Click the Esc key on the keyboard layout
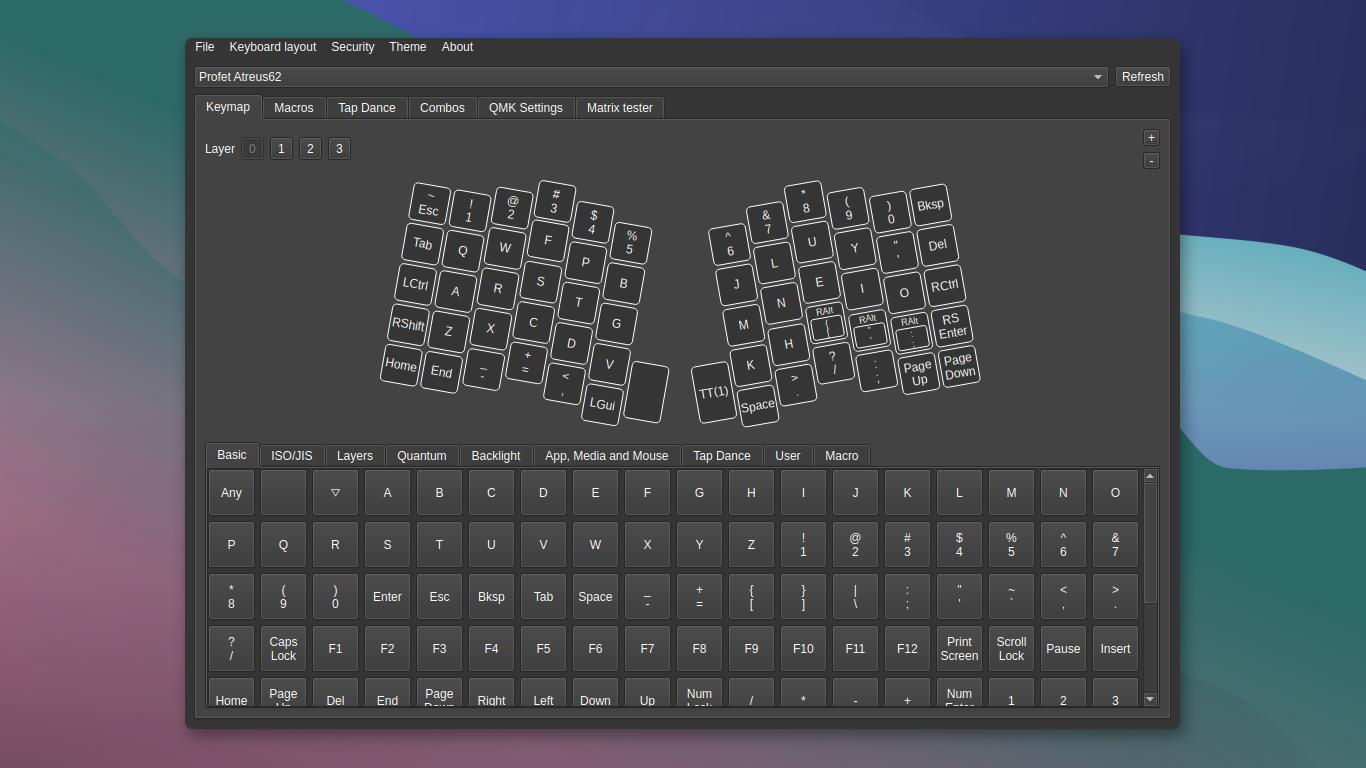The width and height of the screenshot is (1366, 768). tap(429, 203)
